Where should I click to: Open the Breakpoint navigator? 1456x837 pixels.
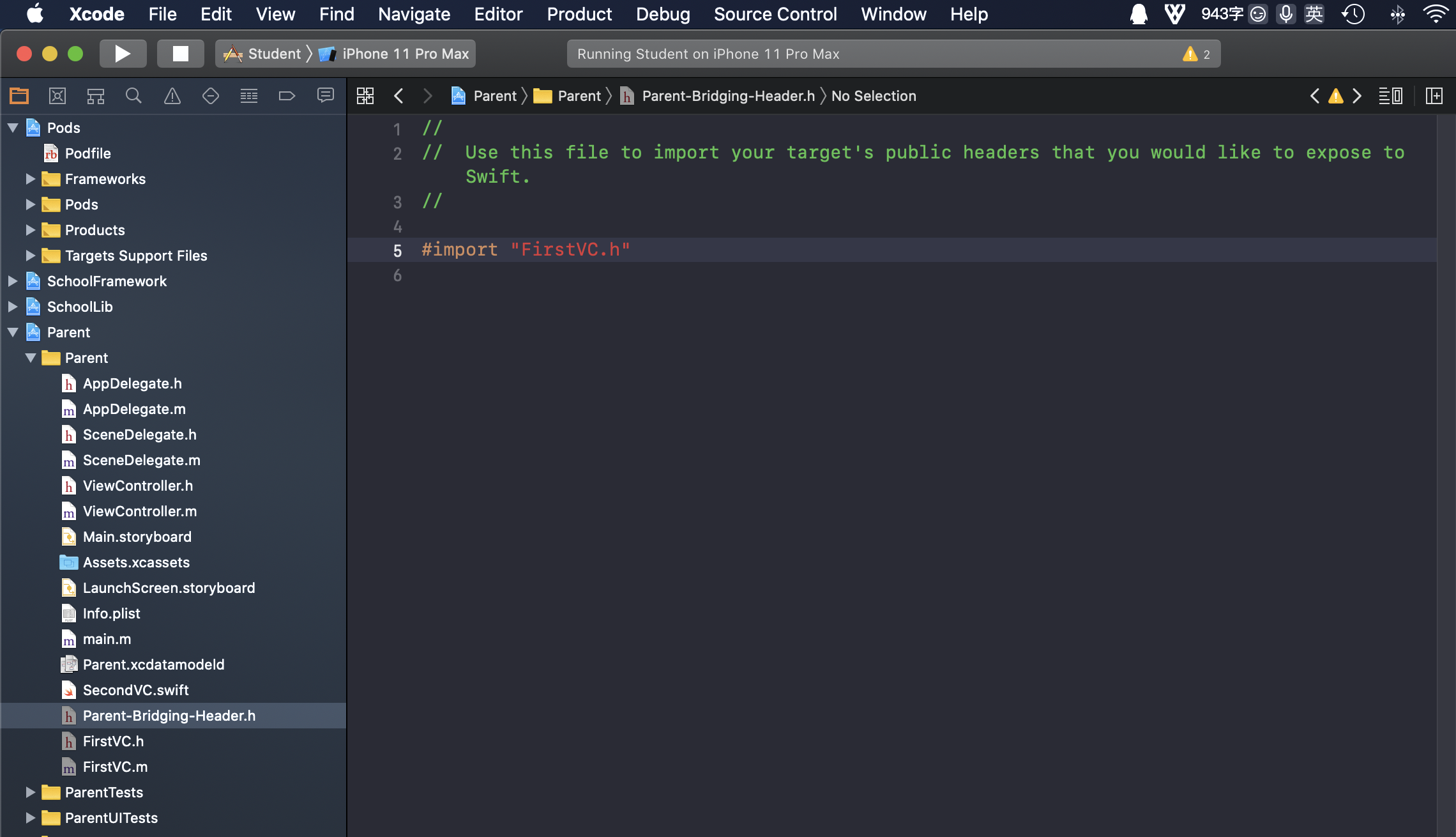(x=287, y=96)
